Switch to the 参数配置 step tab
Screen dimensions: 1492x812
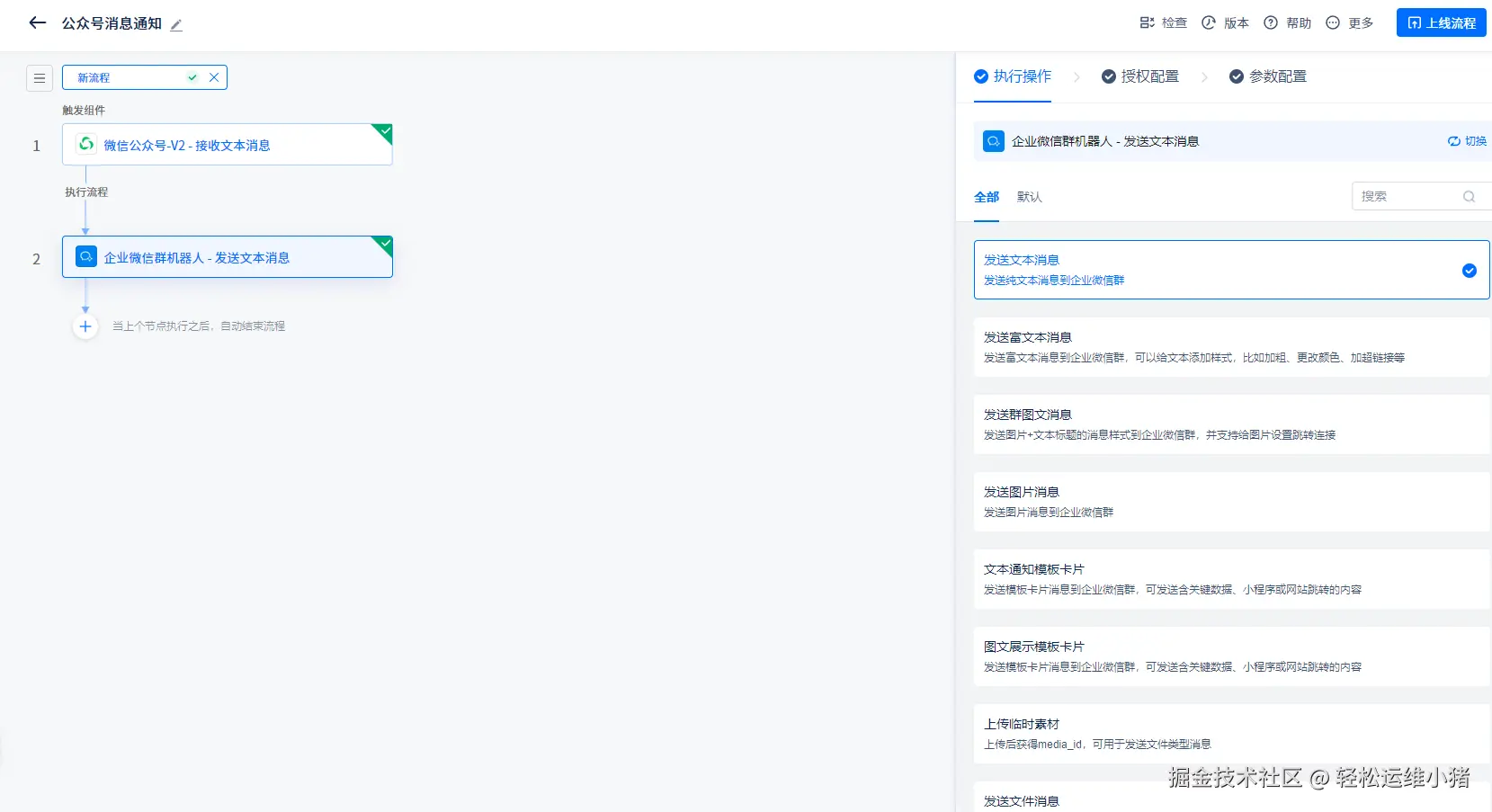pyautogui.click(x=1268, y=76)
